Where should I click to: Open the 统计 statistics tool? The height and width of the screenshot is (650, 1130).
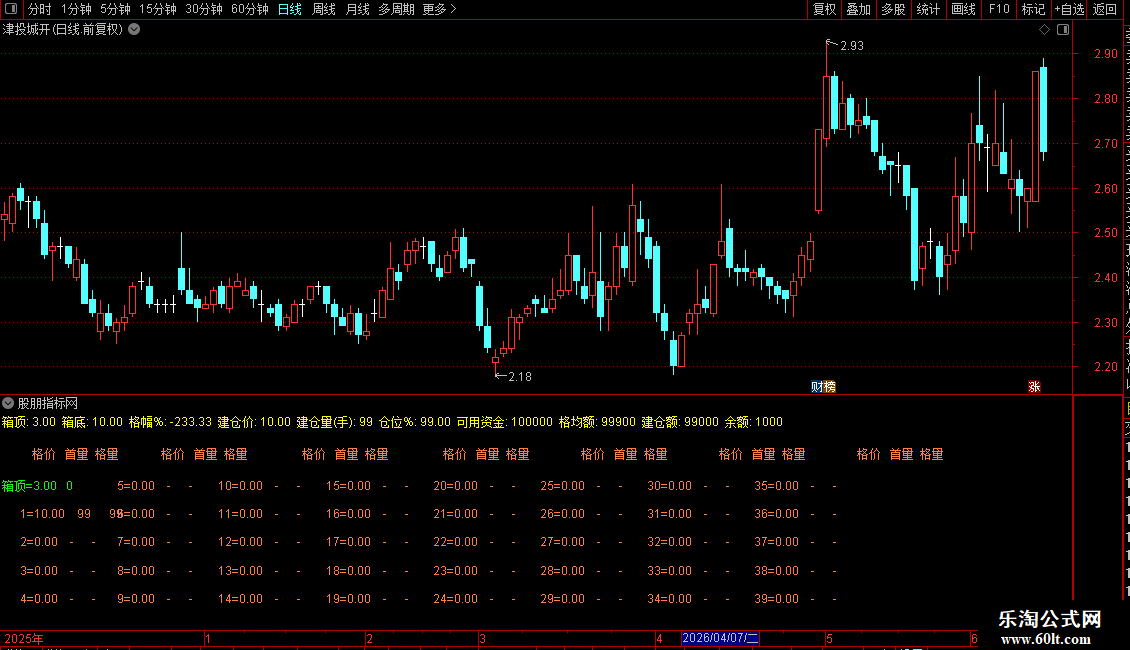(x=928, y=9)
